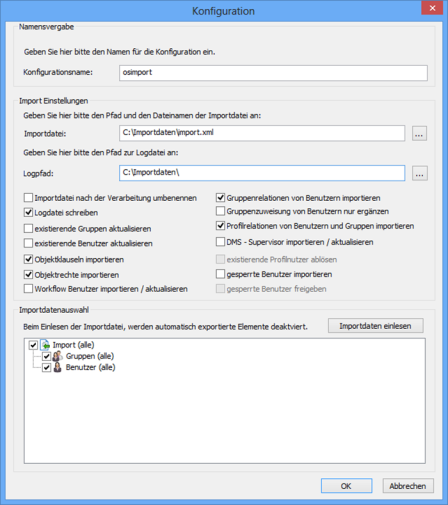Screen dimensions: 448x505
Task: Uncheck Logdatei schreiben
Action: tap(28, 212)
